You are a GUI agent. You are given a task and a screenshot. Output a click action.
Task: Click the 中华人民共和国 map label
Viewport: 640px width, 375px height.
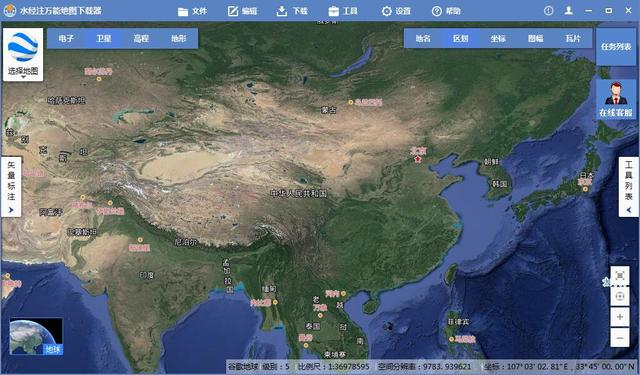click(299, 193)
